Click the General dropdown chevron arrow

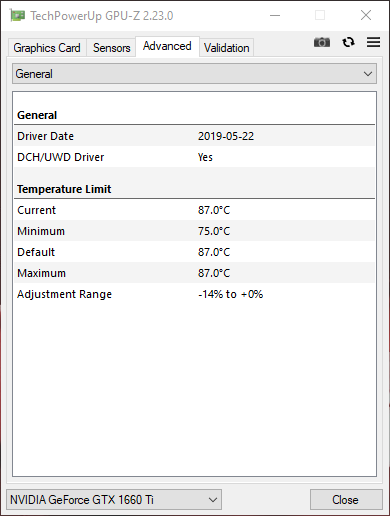click(368, 74)
